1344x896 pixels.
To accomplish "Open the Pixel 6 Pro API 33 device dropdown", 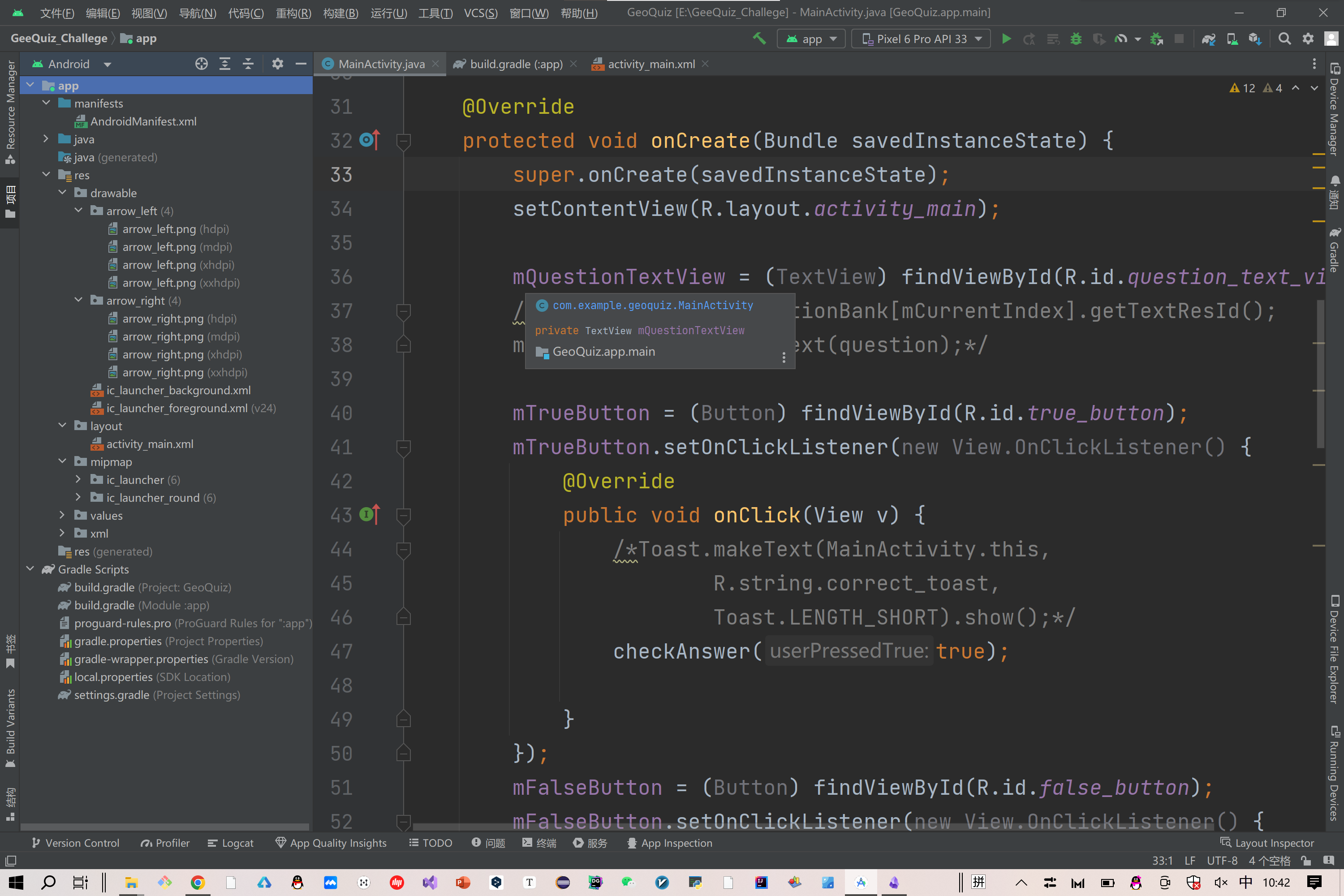I will [921, 39].
